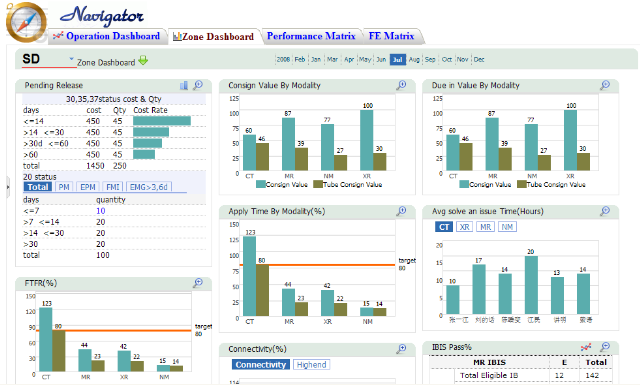Click Consign Value legend swatch in Consign chart

[261, 184]
